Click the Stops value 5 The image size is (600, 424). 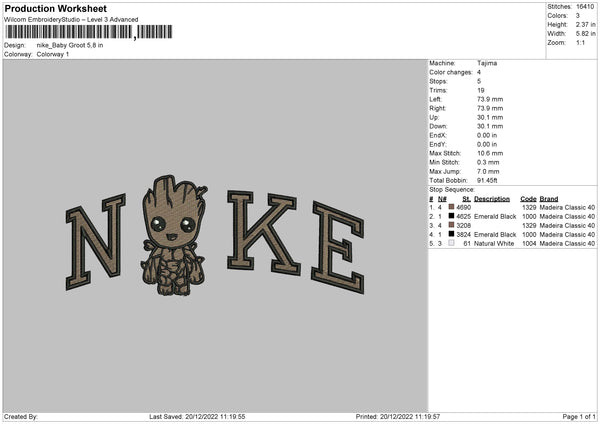(479, 81)
